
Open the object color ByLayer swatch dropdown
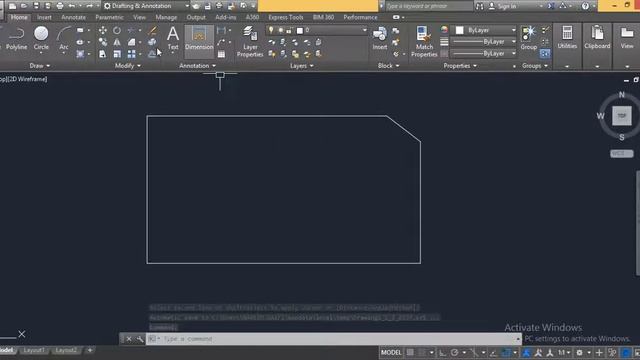click(x=484, y=30)
